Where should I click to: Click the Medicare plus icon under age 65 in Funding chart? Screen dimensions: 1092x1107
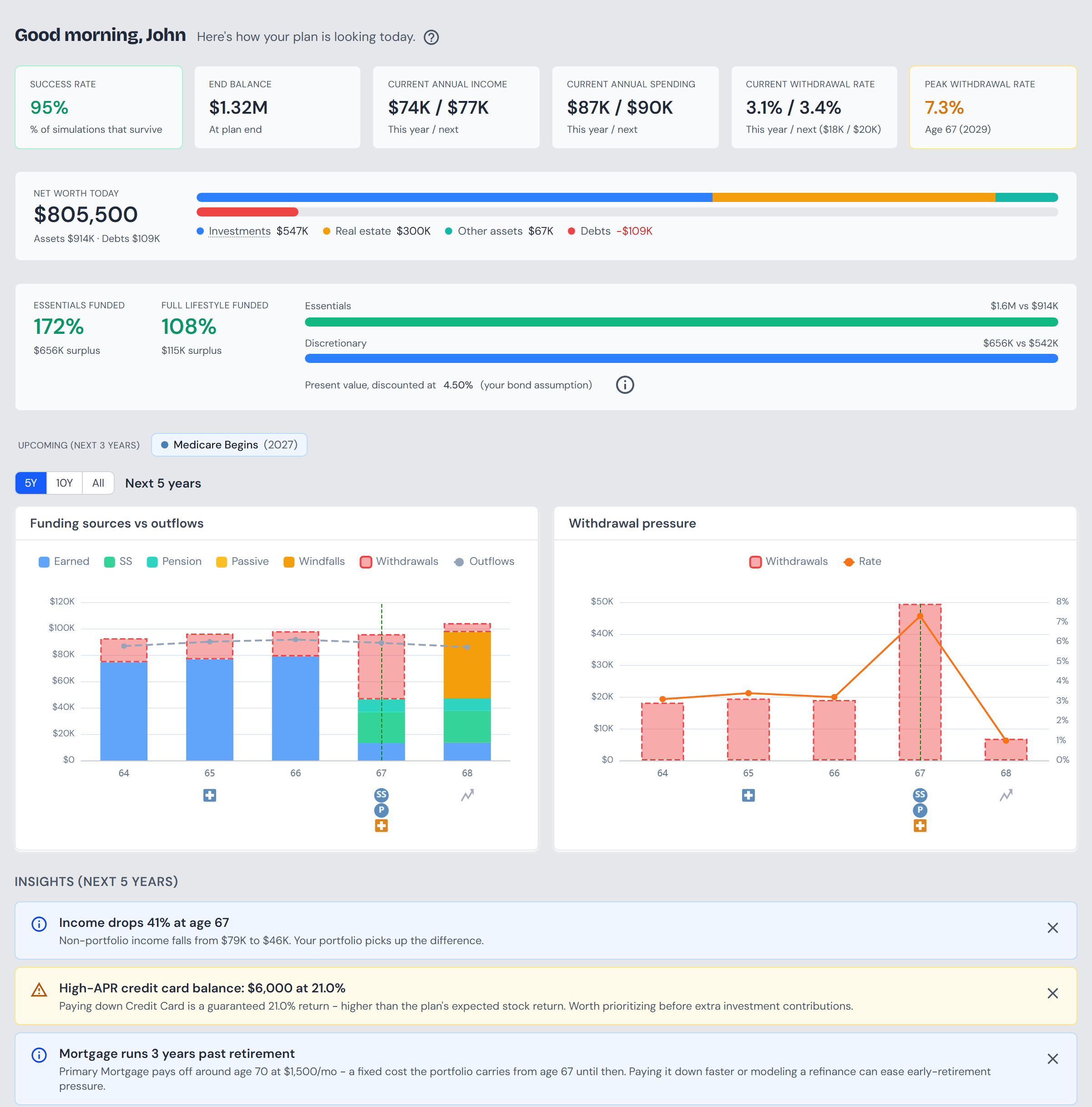(210, 795)
